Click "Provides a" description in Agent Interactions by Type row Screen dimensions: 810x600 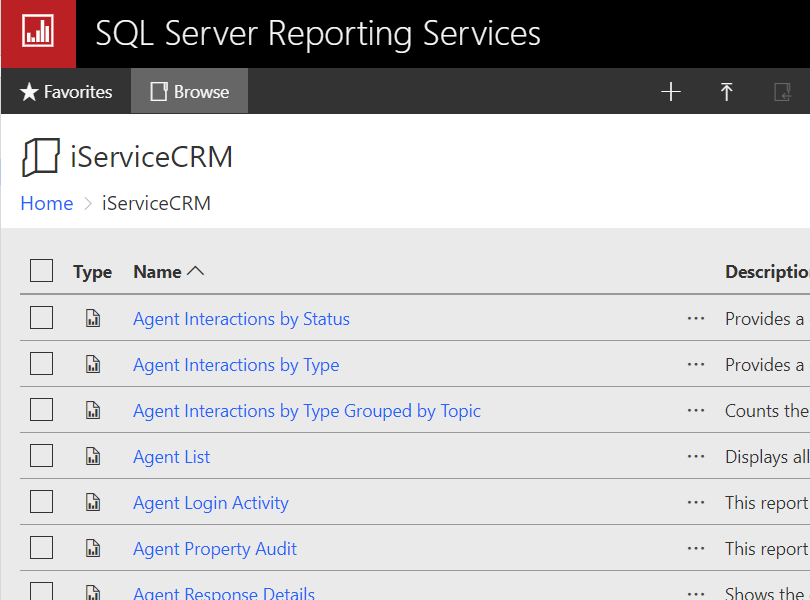point(765,365)
